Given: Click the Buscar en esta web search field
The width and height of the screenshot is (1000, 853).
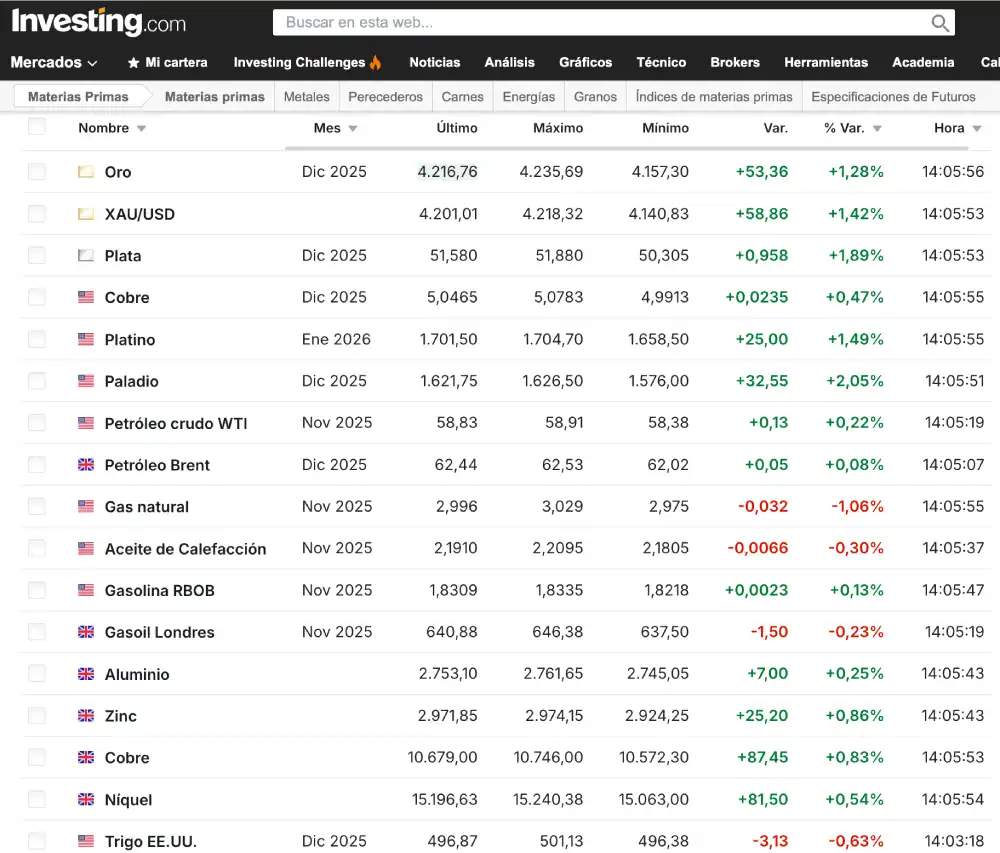Looking at the screenshot, I should pos(600,22).
